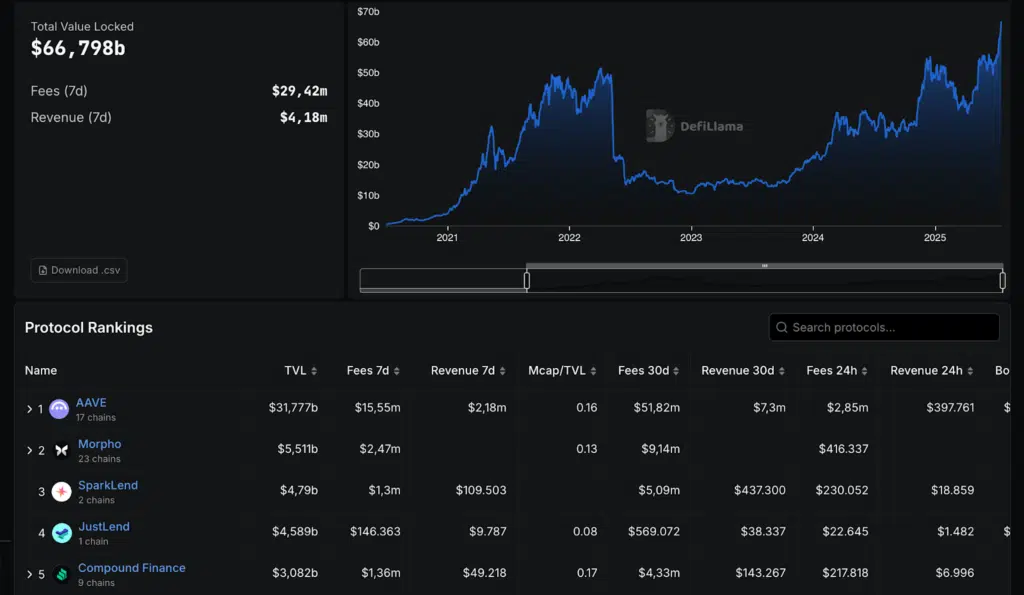Sort the table by Mcap/TVL
The image size is (1024, 595).
click(560, 370)
